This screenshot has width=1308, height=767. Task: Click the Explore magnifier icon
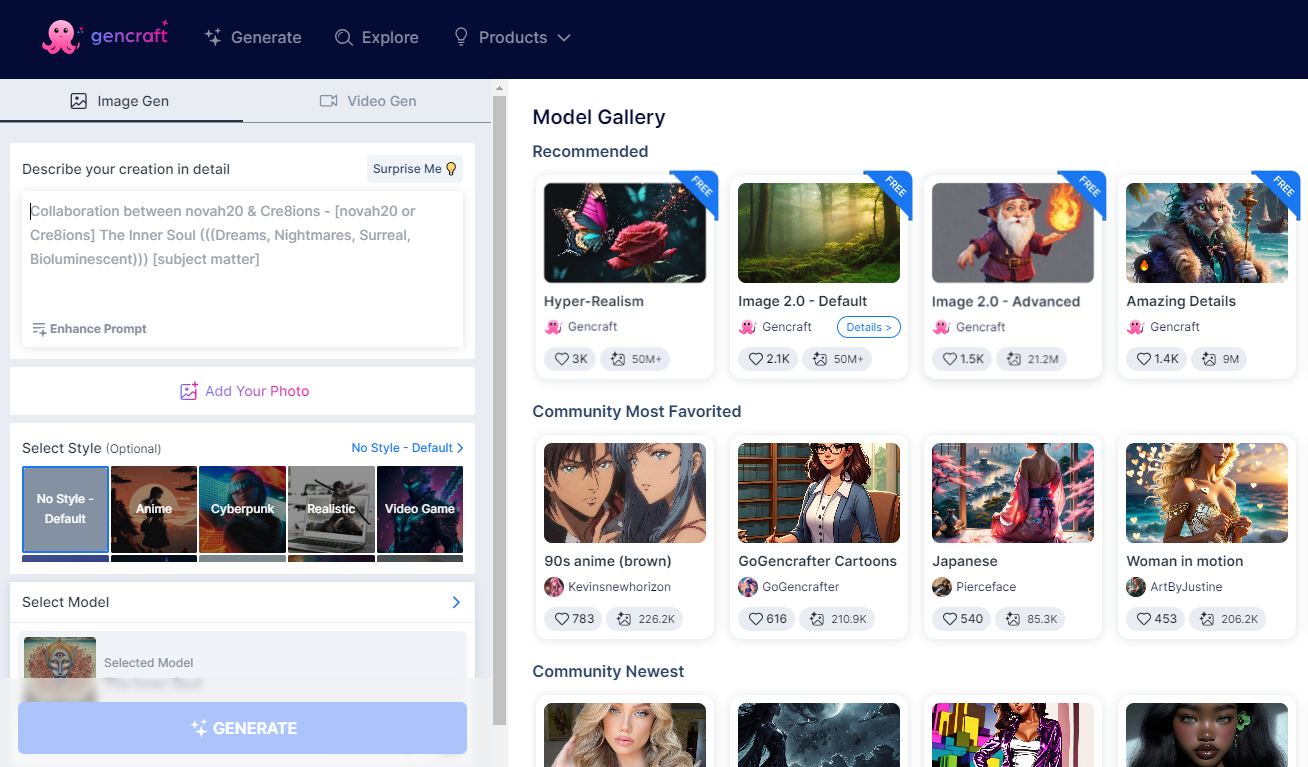tap(342, 37)
